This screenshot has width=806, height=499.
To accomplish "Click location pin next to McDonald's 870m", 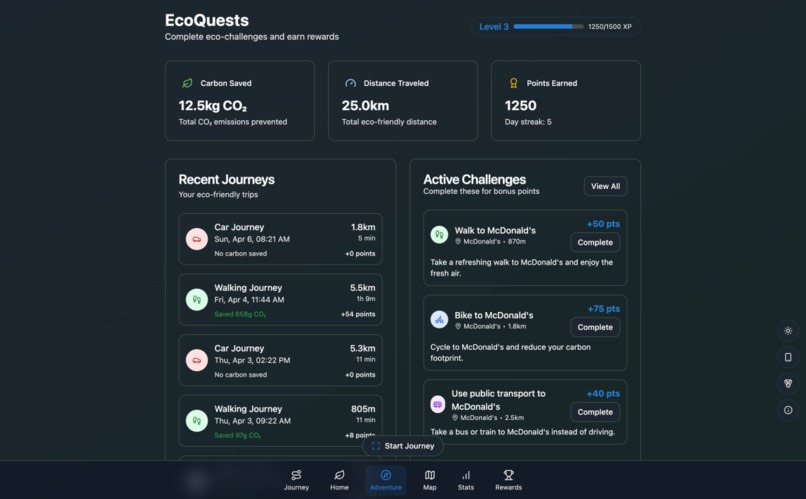I will tap(457, 242).
